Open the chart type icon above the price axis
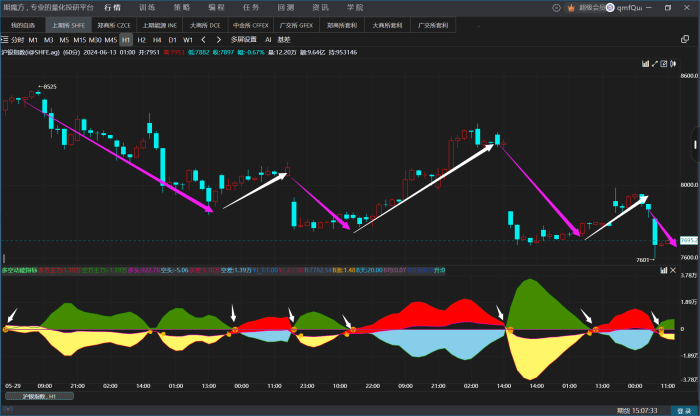 tap(646, 62)
